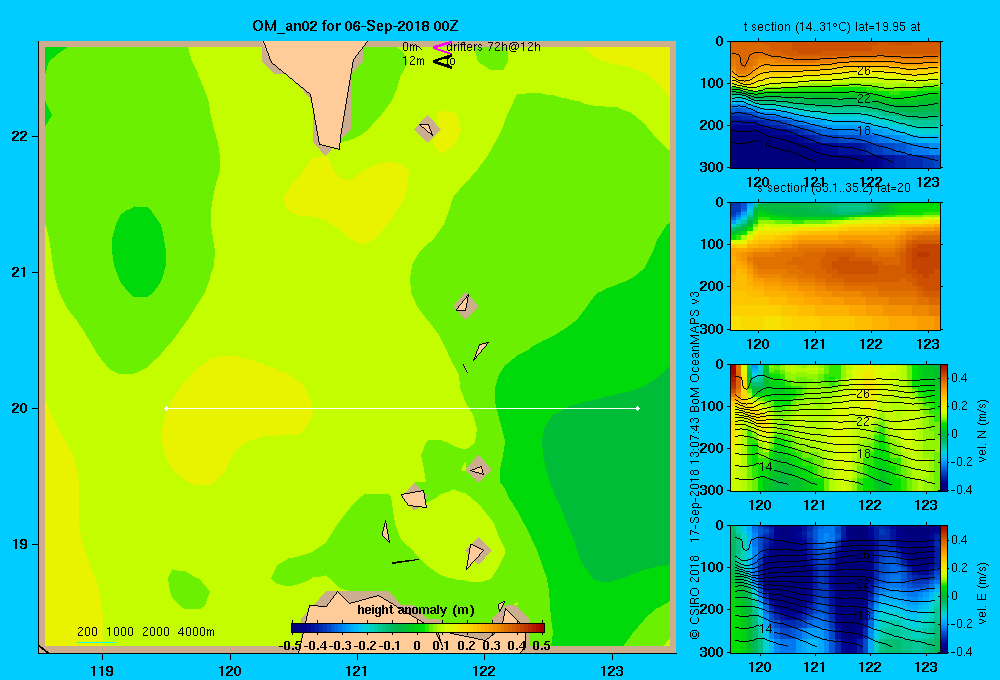Viewport: 1000px width, 680px height.
Task: Open the northward velocity section plot
Action: (835, 427)
